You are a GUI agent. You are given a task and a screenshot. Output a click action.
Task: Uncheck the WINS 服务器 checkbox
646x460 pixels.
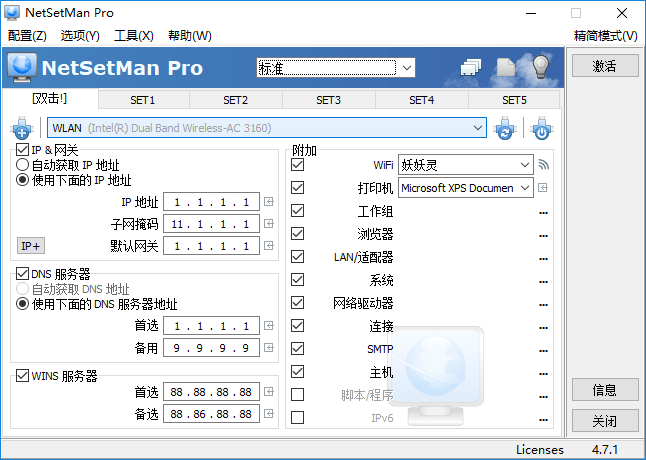coord(22,376)
